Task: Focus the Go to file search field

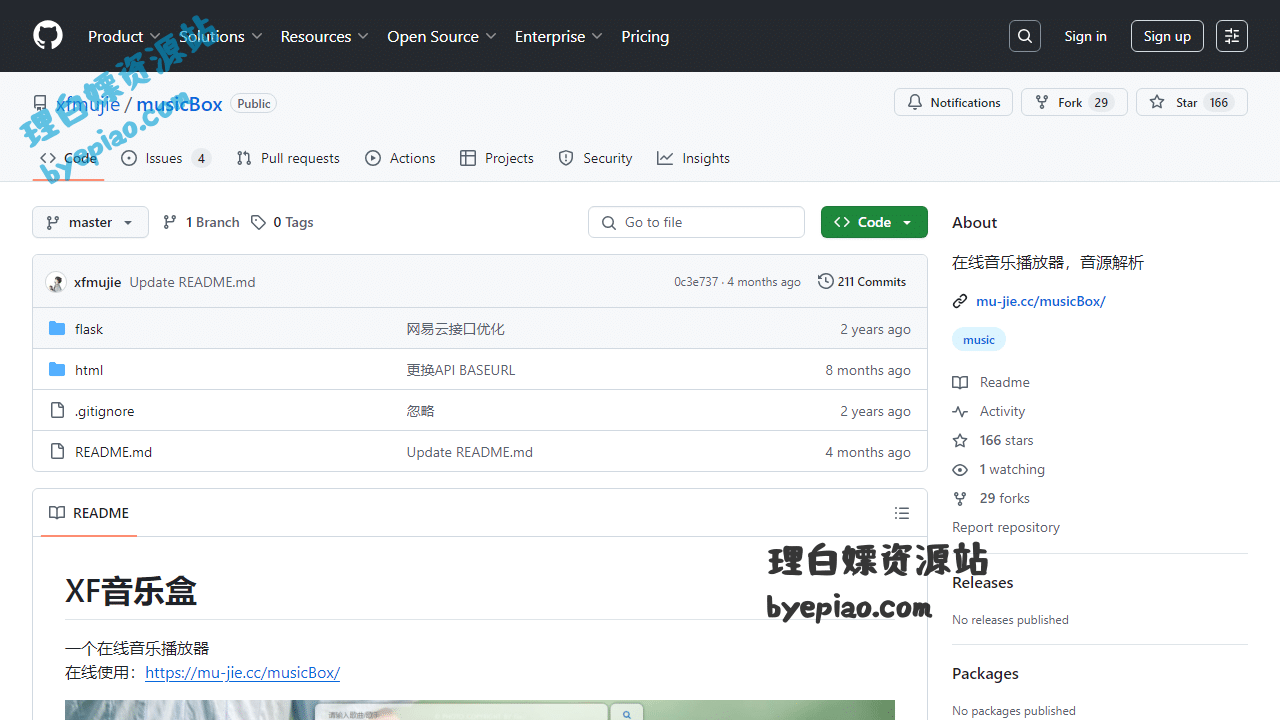Action: tap(696, 222)
